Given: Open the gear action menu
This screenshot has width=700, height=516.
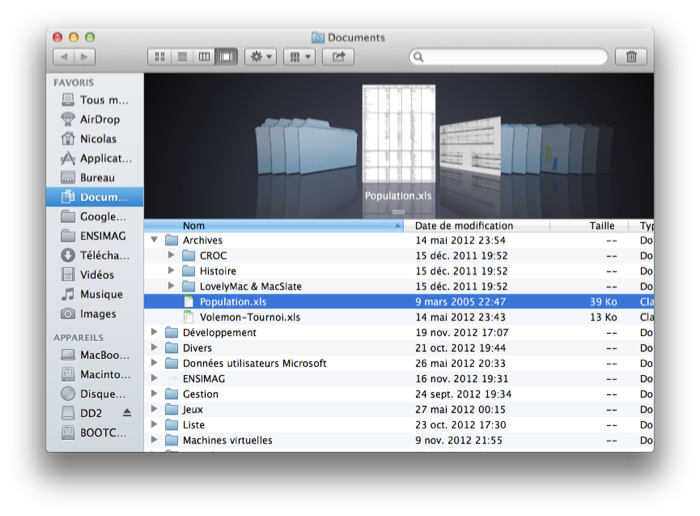Looking at the screenshot, I should click(x=261, y=57).
